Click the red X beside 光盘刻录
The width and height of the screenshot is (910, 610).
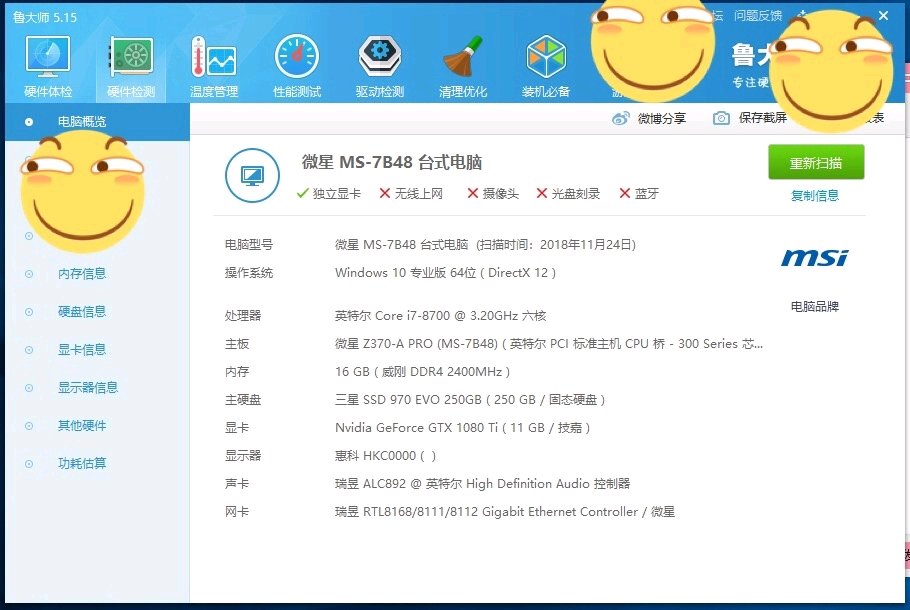point(541,193)
